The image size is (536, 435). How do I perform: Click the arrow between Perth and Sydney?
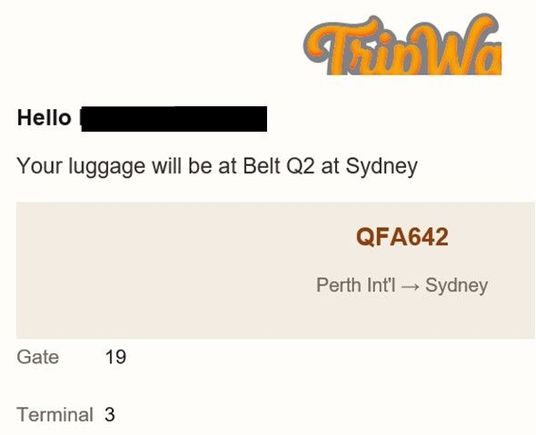tap(410, 286)
